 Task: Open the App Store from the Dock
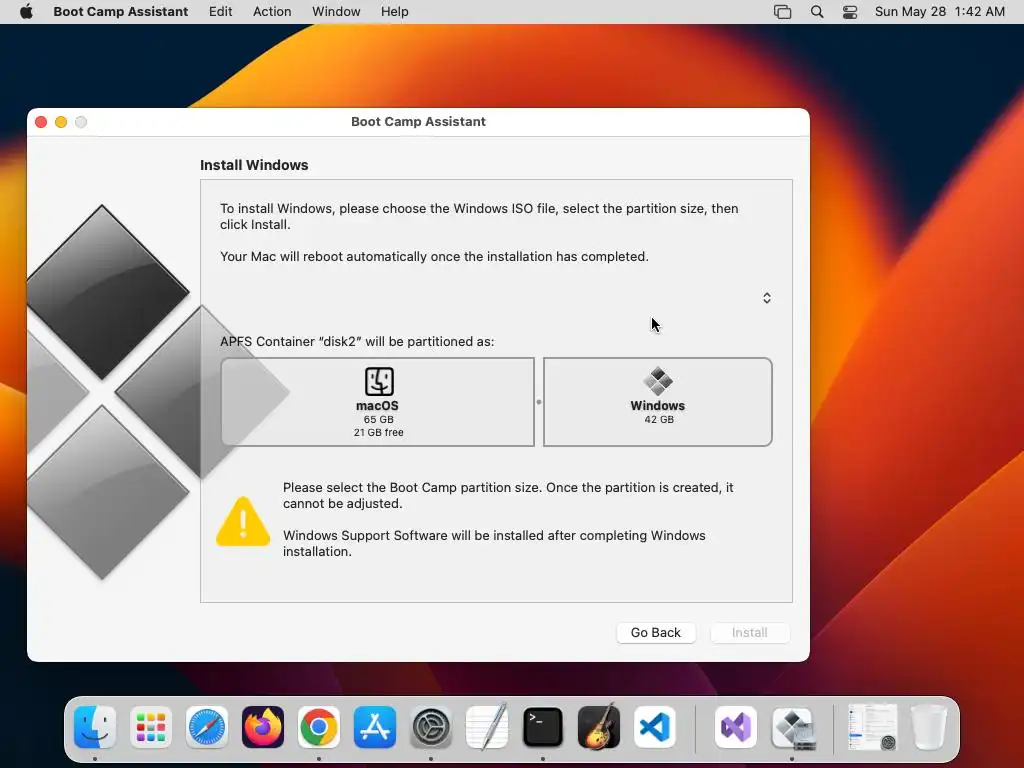click(375, 727)
